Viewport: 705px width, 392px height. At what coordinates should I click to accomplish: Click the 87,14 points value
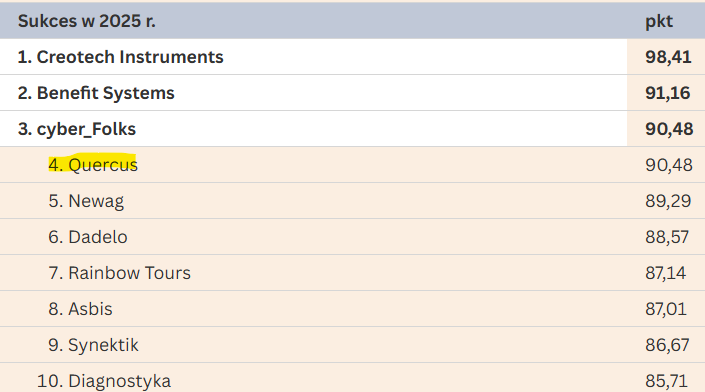[666, 273]
